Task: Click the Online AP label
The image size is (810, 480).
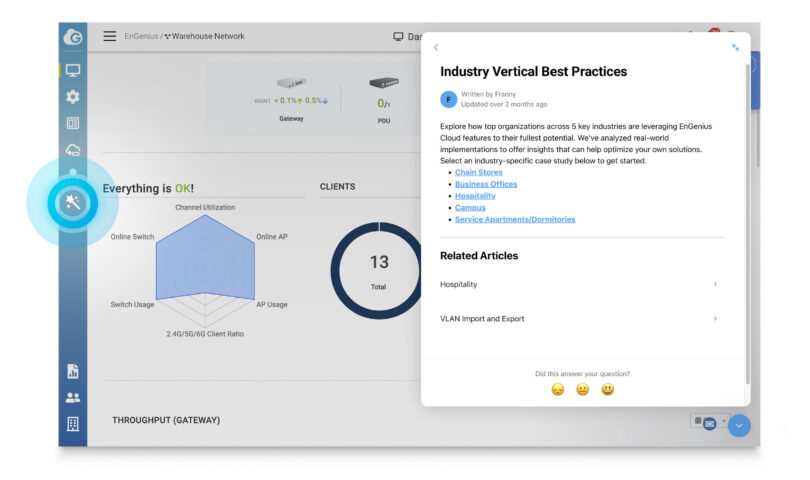Action: click(272, 237)
